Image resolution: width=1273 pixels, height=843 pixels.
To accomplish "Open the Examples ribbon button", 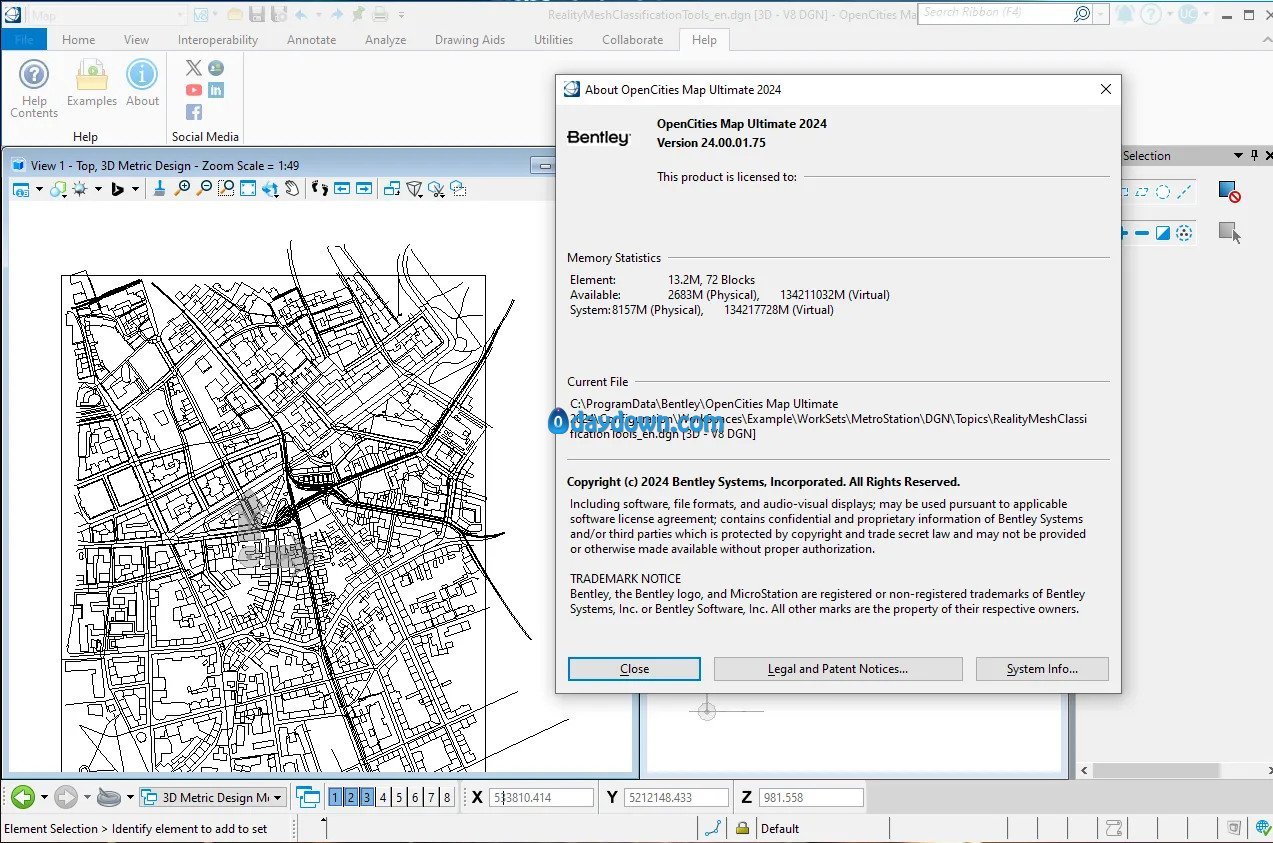I will pyautogui.click(x=92, y=83).
